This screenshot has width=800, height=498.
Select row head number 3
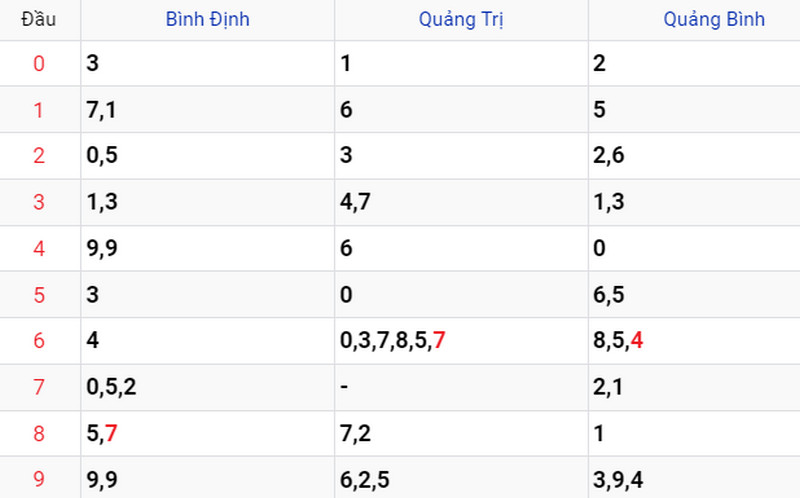(39, 202)
